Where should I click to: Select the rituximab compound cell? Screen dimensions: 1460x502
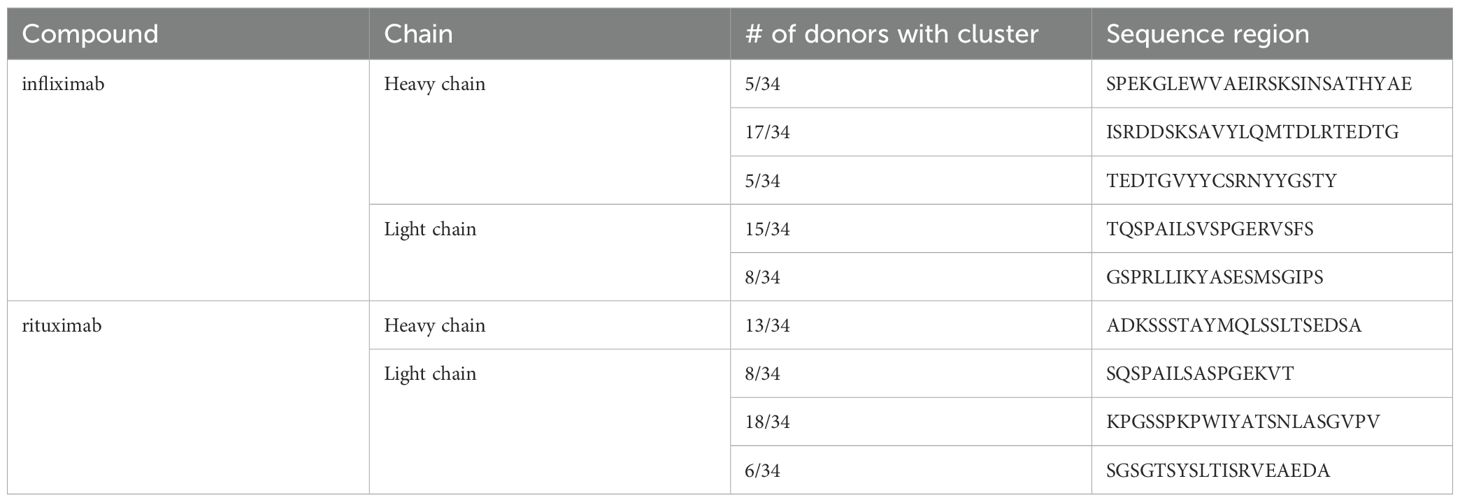(60, 325)
